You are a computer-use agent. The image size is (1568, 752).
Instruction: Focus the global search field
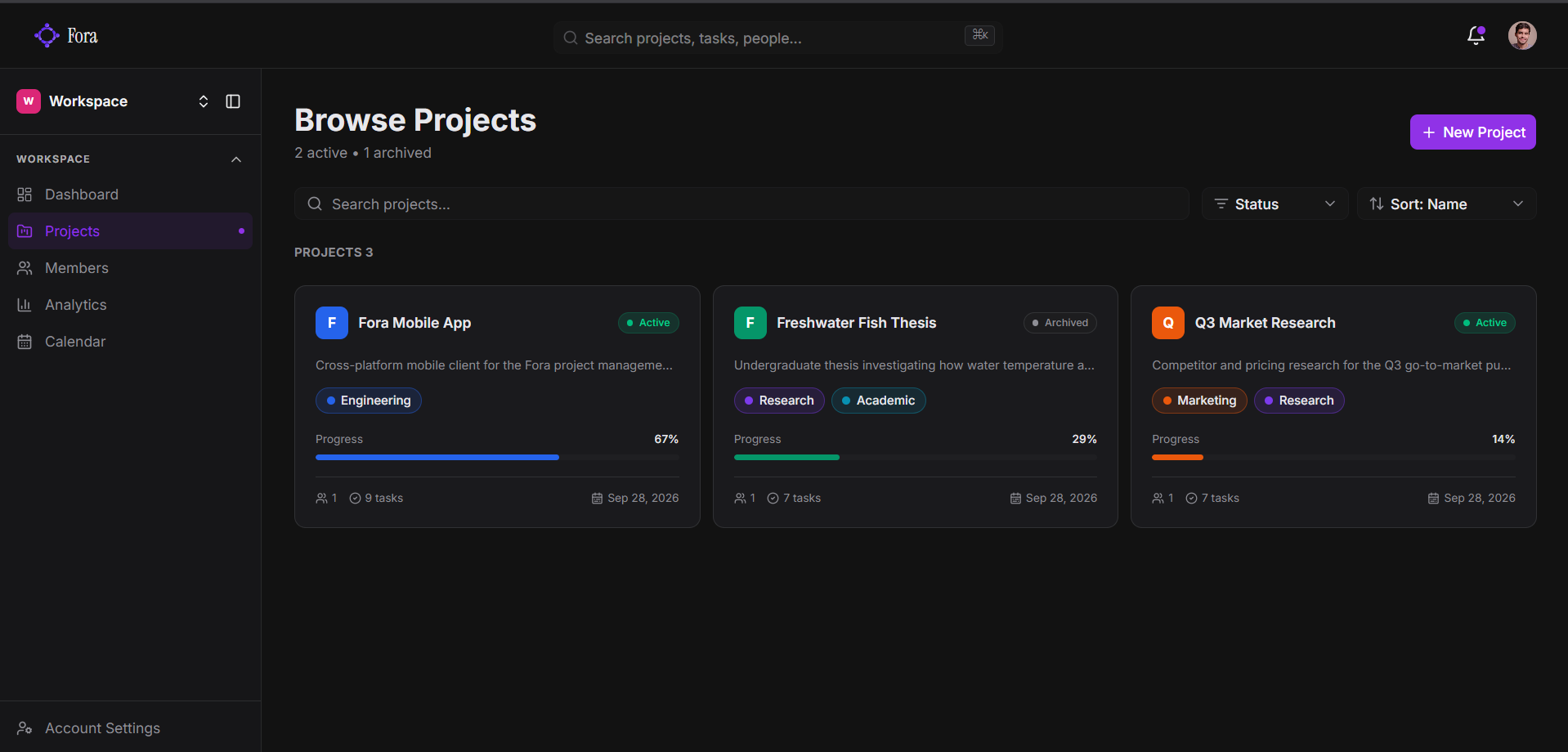click(777, 38)
